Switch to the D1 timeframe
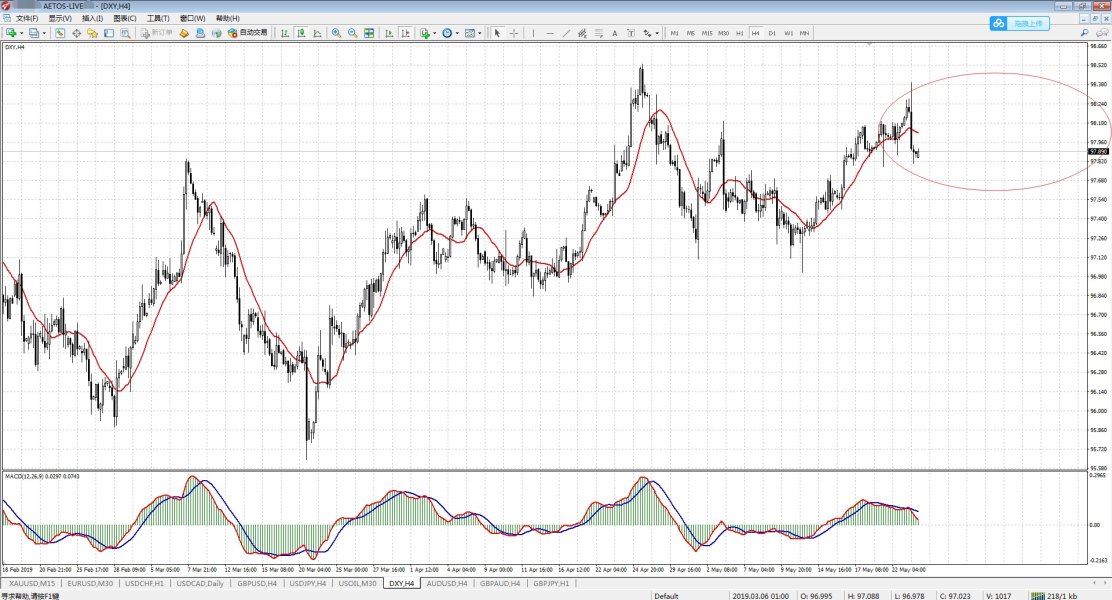 point(772,33)
